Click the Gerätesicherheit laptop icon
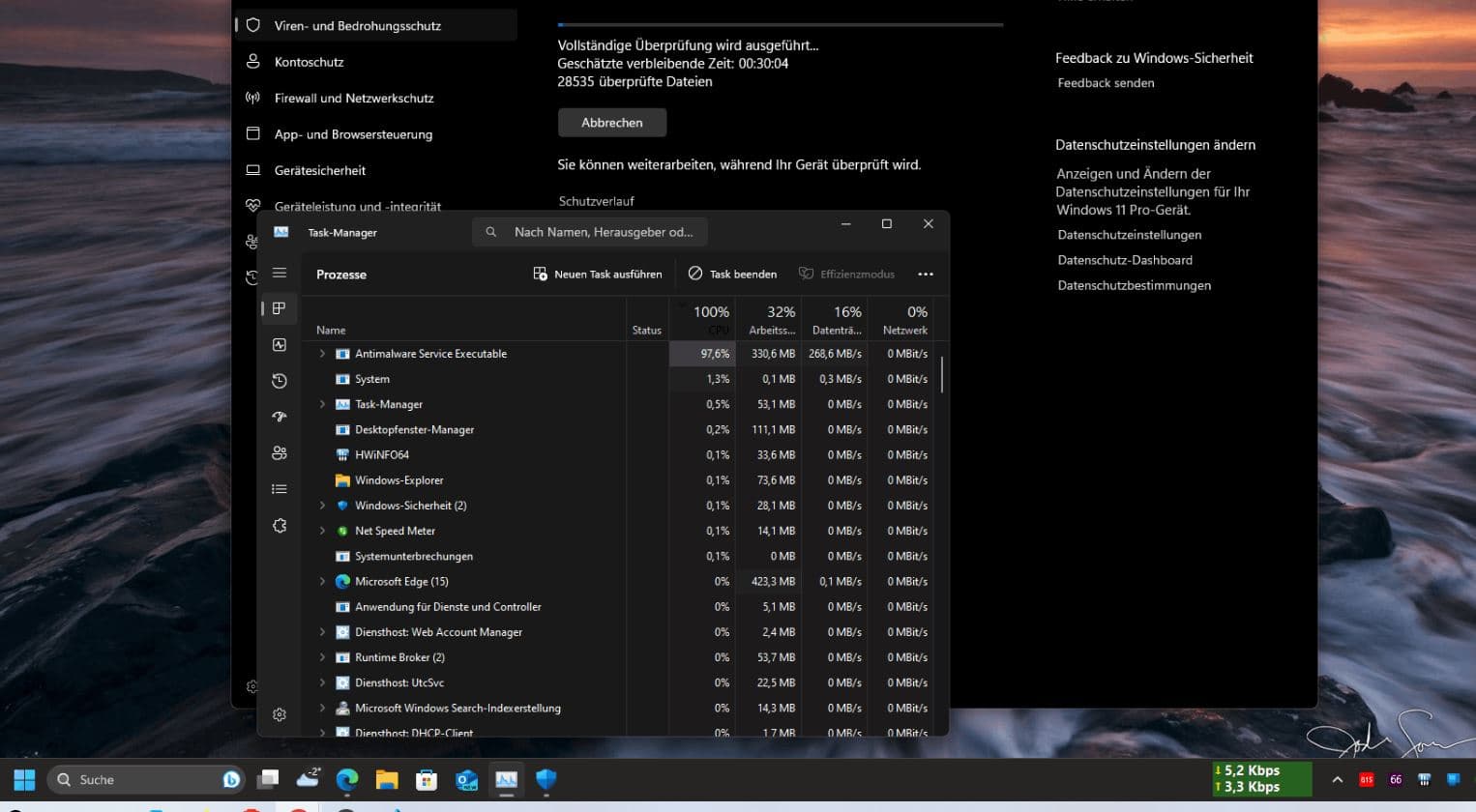Image resolution: width=1476 pixels, height=812 pixels. [x=253, y=170]
